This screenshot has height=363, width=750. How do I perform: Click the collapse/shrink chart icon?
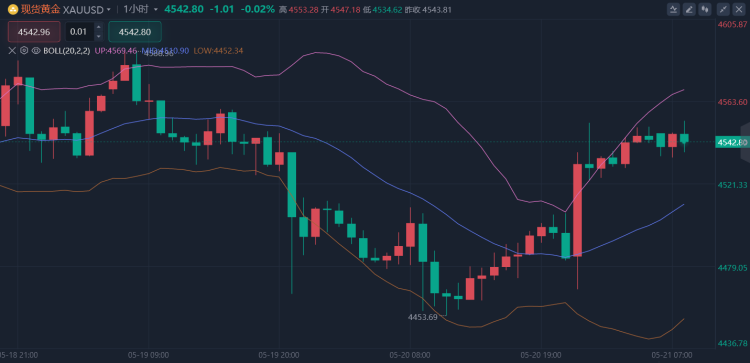723,9
